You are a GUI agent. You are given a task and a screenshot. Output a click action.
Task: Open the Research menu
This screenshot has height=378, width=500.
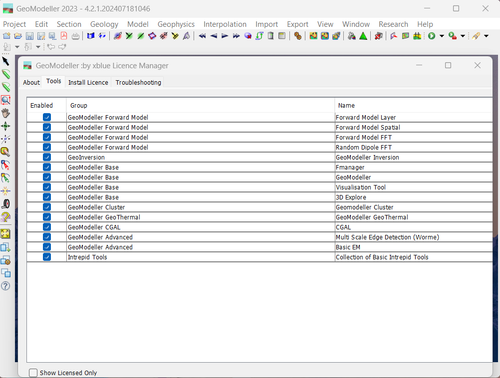pos(393,24)
